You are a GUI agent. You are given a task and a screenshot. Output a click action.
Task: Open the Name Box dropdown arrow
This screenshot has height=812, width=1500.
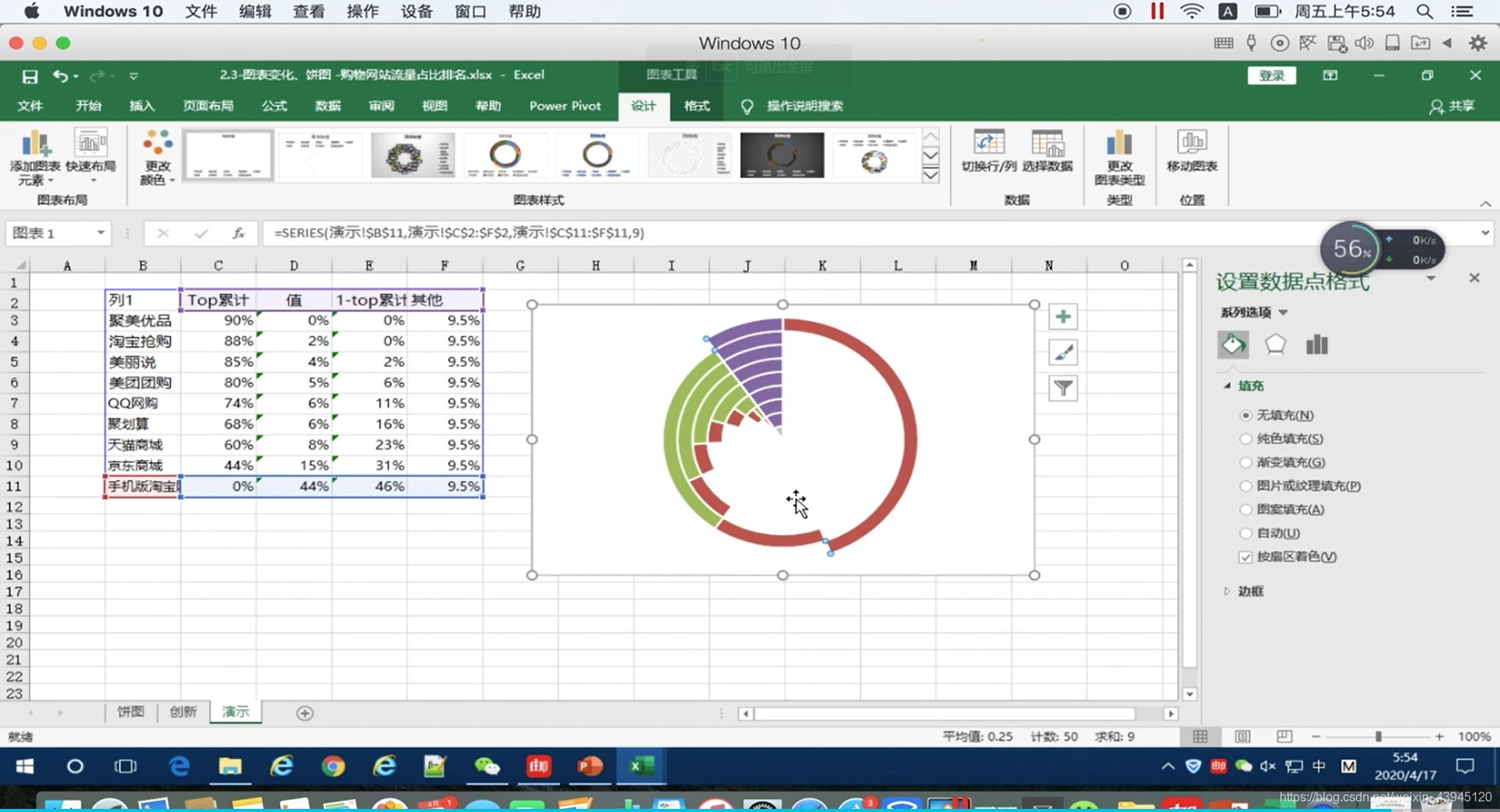pos(101,233)
